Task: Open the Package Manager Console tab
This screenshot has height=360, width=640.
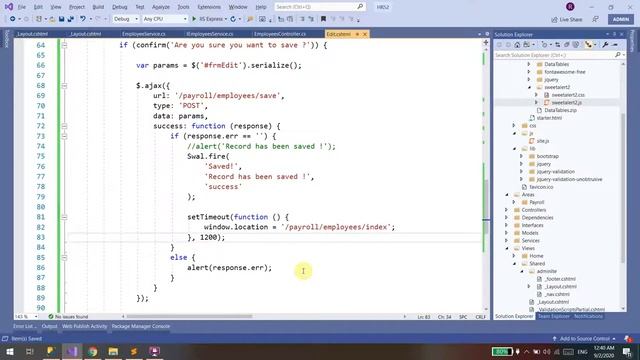Action: coord(141,326)
